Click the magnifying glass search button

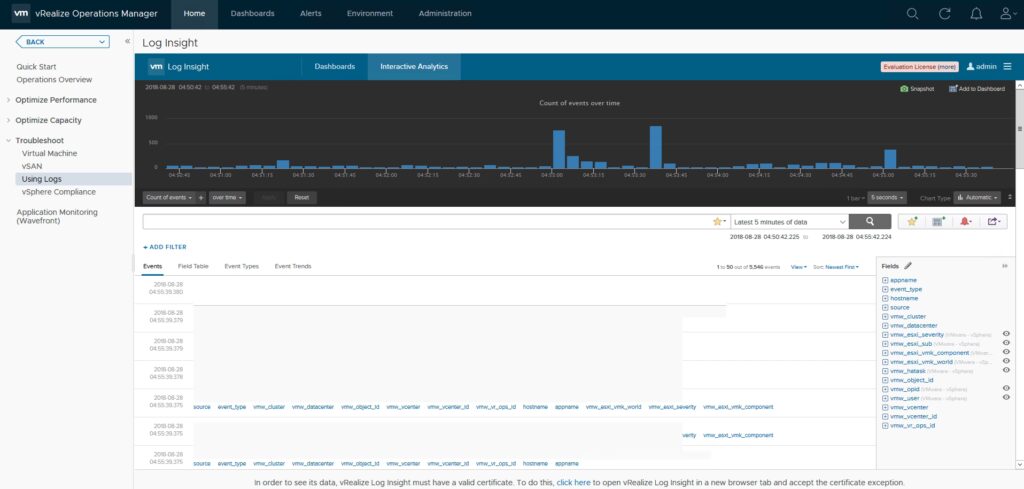click(x=870, y=221)
